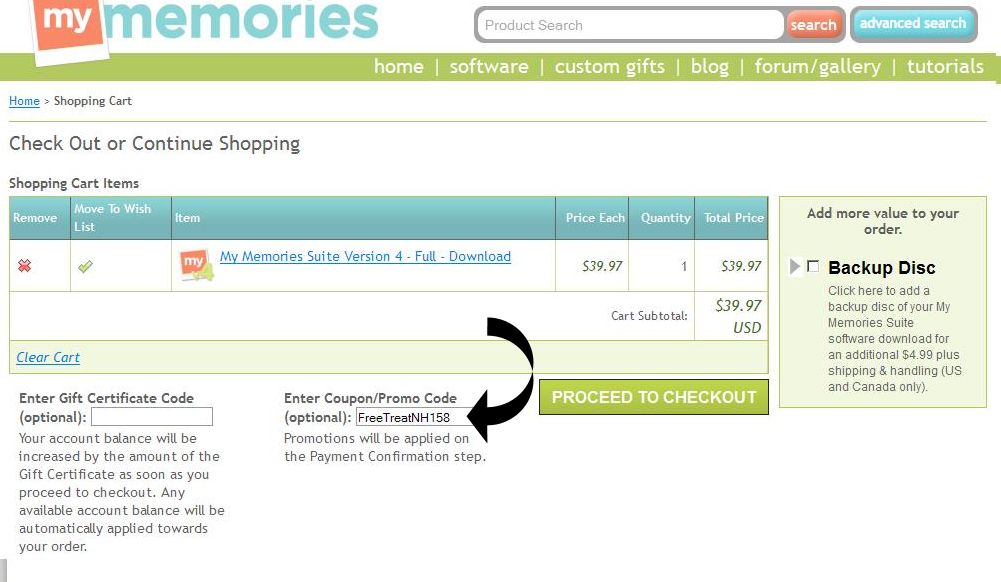Click the Clear Cart link
Screen dimensions: 1001x582
click(x=48, y=357)
